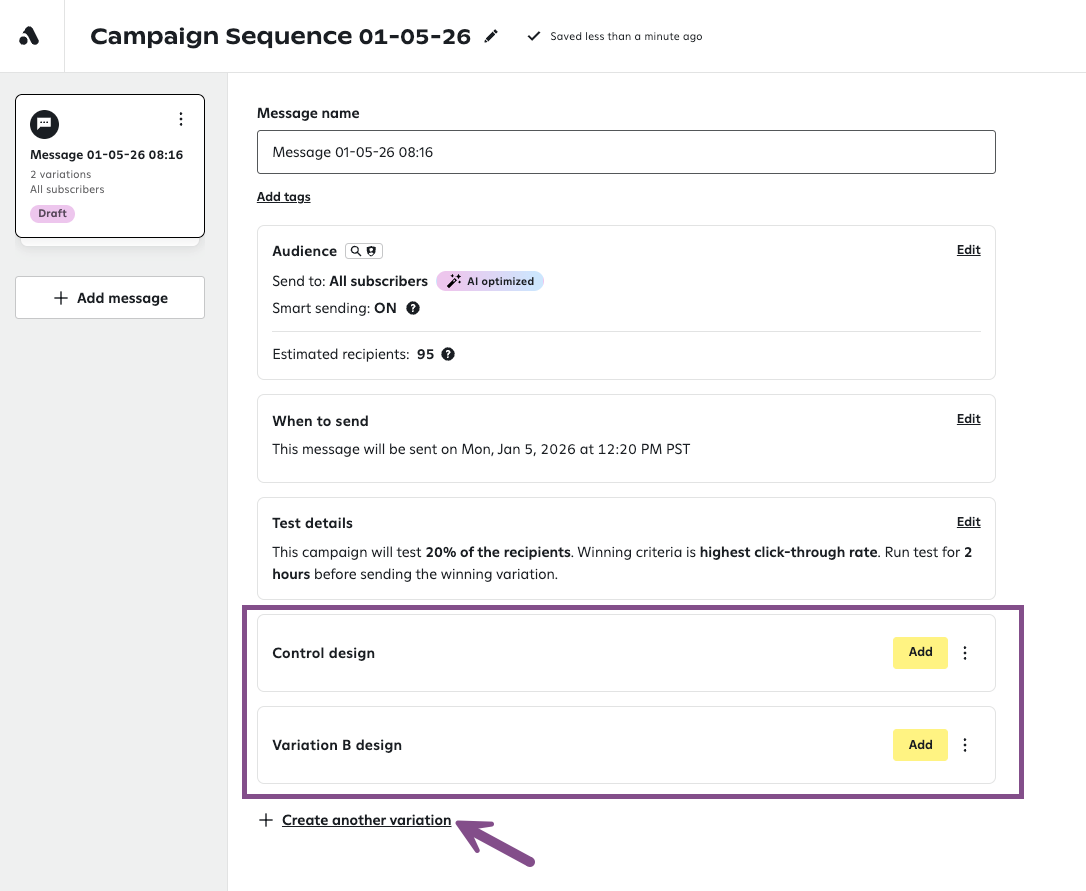Screen dimensions: 1086x891
Task: Click the Add tags link
Action: pos(283,197)
